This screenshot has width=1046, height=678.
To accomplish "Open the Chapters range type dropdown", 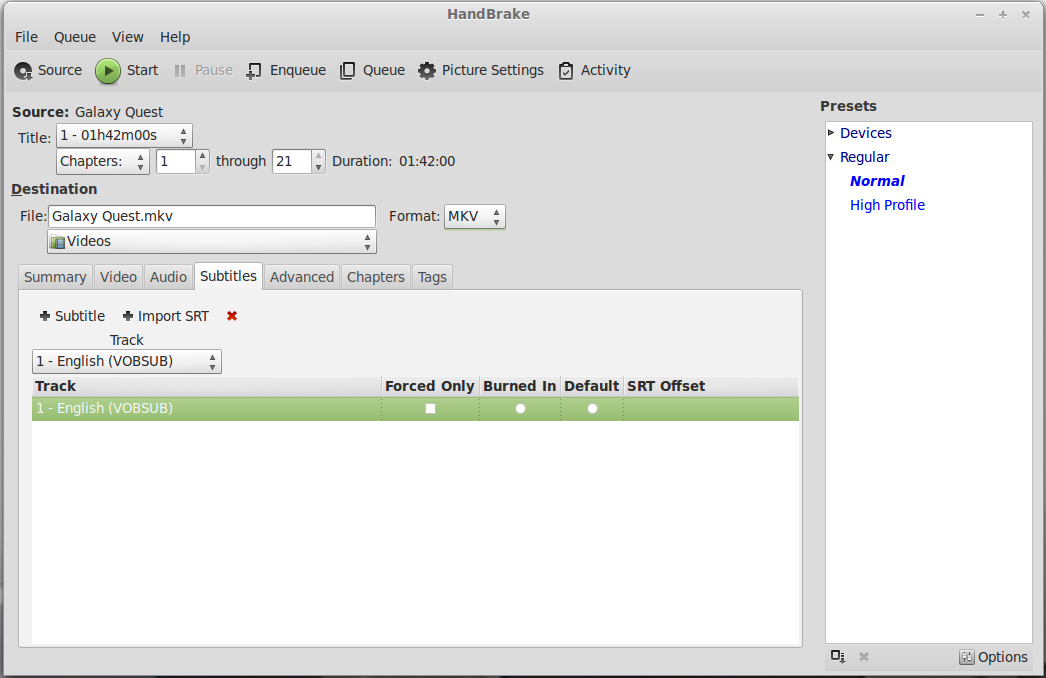I will [x=103, y=161].
